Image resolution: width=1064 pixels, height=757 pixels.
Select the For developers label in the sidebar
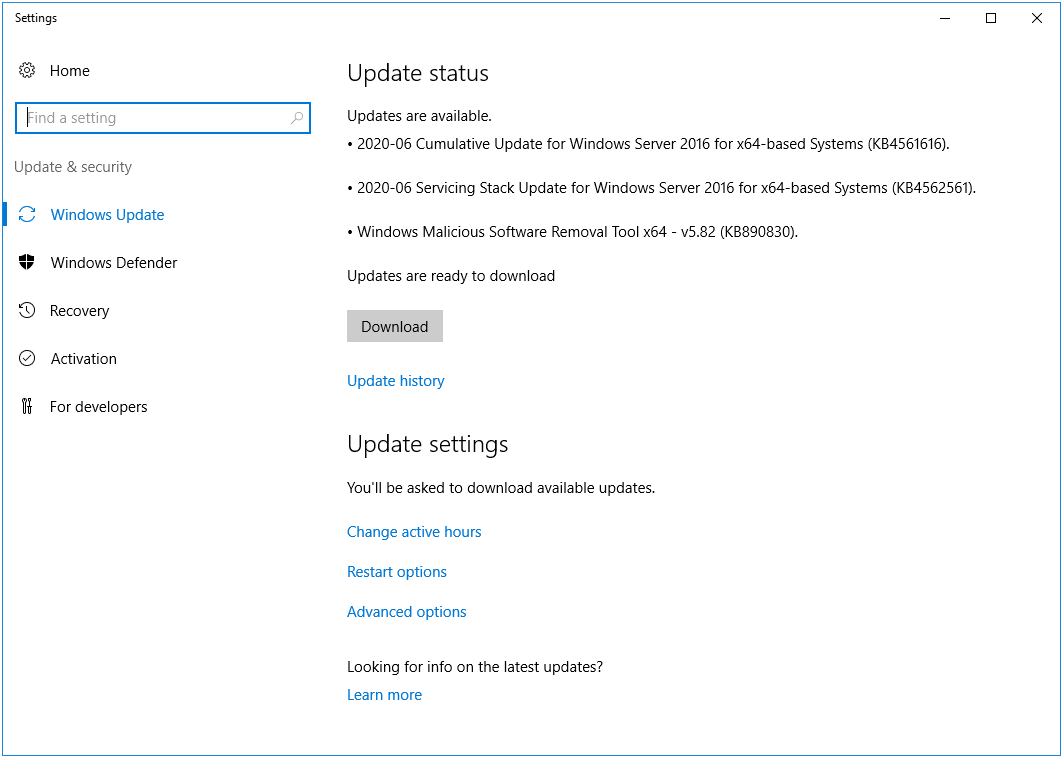[99, 407]
